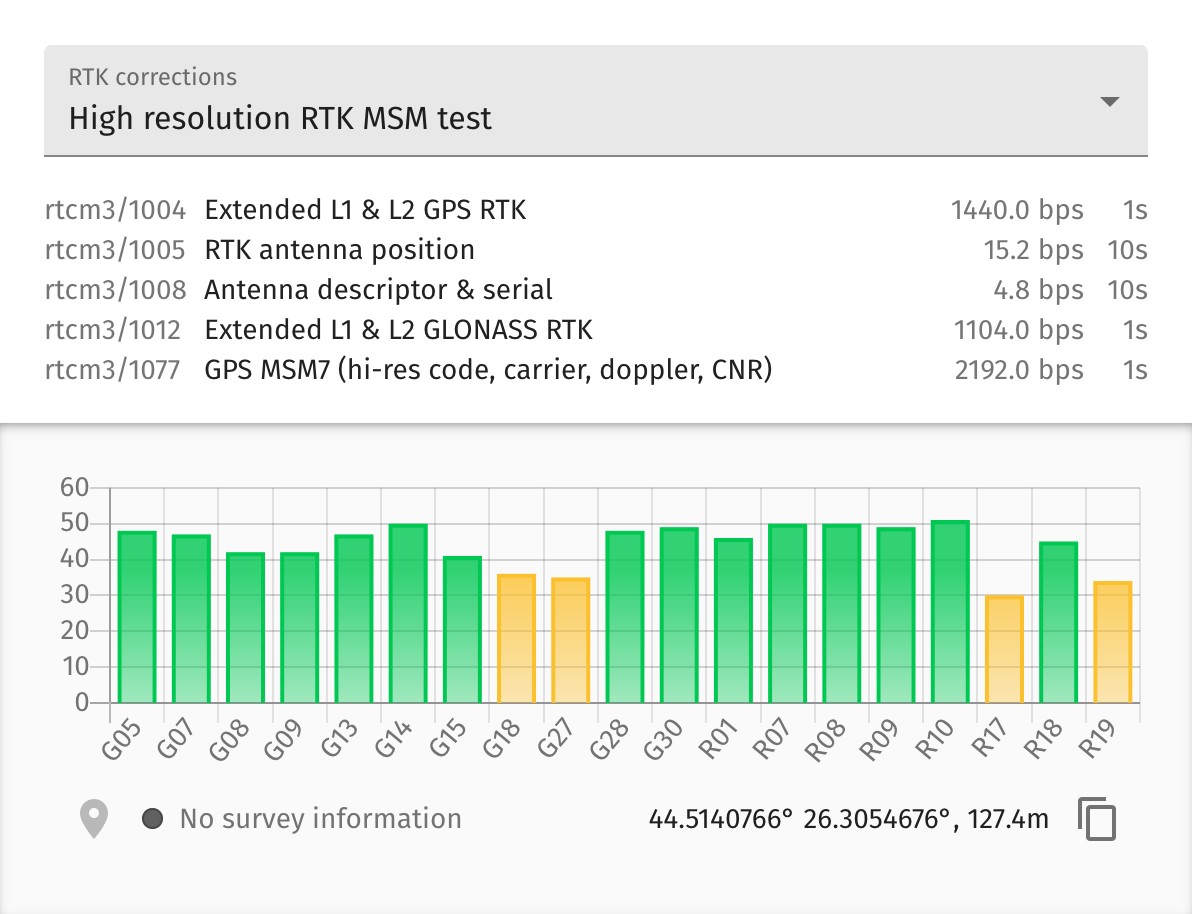Click the copy coordinates icon
1192x914 pixels.
1099,818
